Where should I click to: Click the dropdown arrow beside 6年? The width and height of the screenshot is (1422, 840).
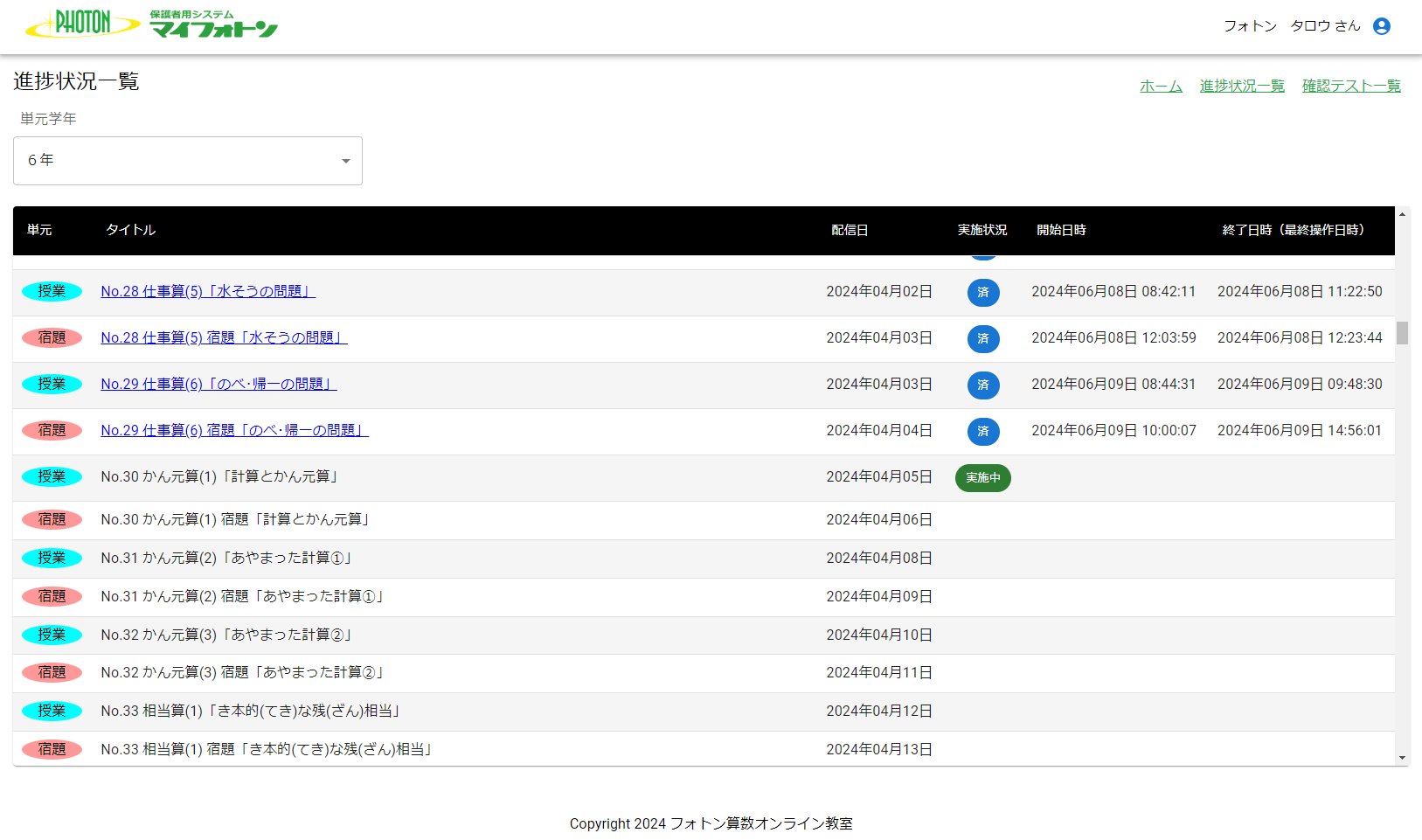point(346,161)
